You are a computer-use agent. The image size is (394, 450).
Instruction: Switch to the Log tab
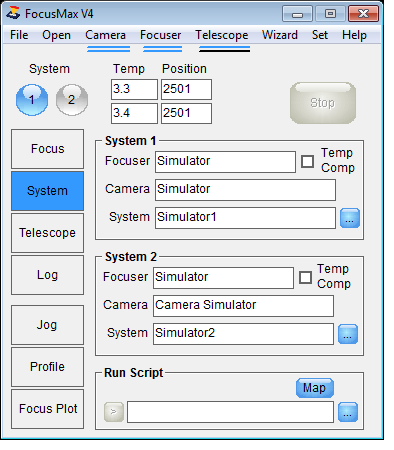click(47, 275)
